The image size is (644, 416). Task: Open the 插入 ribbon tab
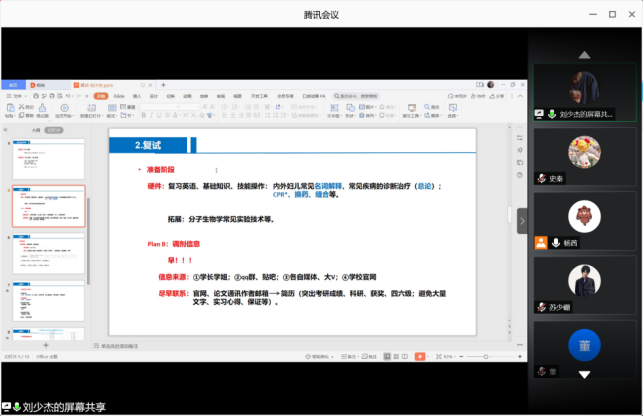(136, 96)
